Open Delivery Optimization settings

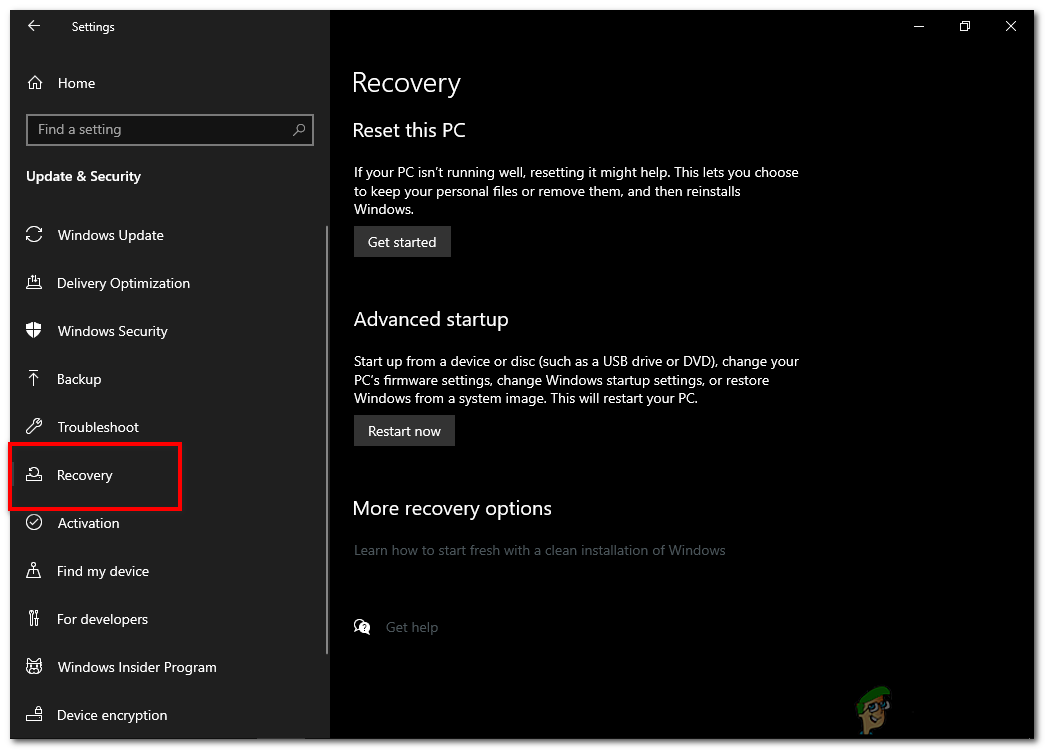point(34,283)
